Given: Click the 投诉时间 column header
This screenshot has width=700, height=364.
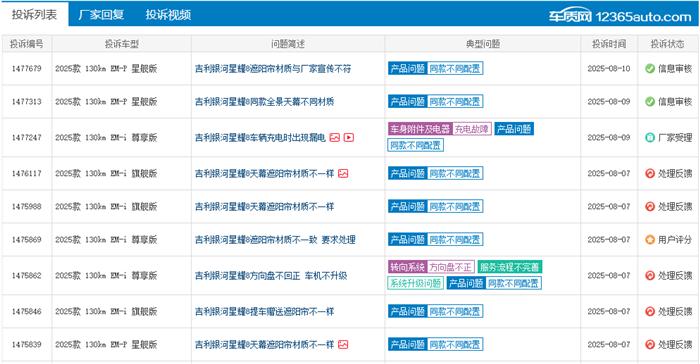Looking at the screenshot, I should click(609, 44).
